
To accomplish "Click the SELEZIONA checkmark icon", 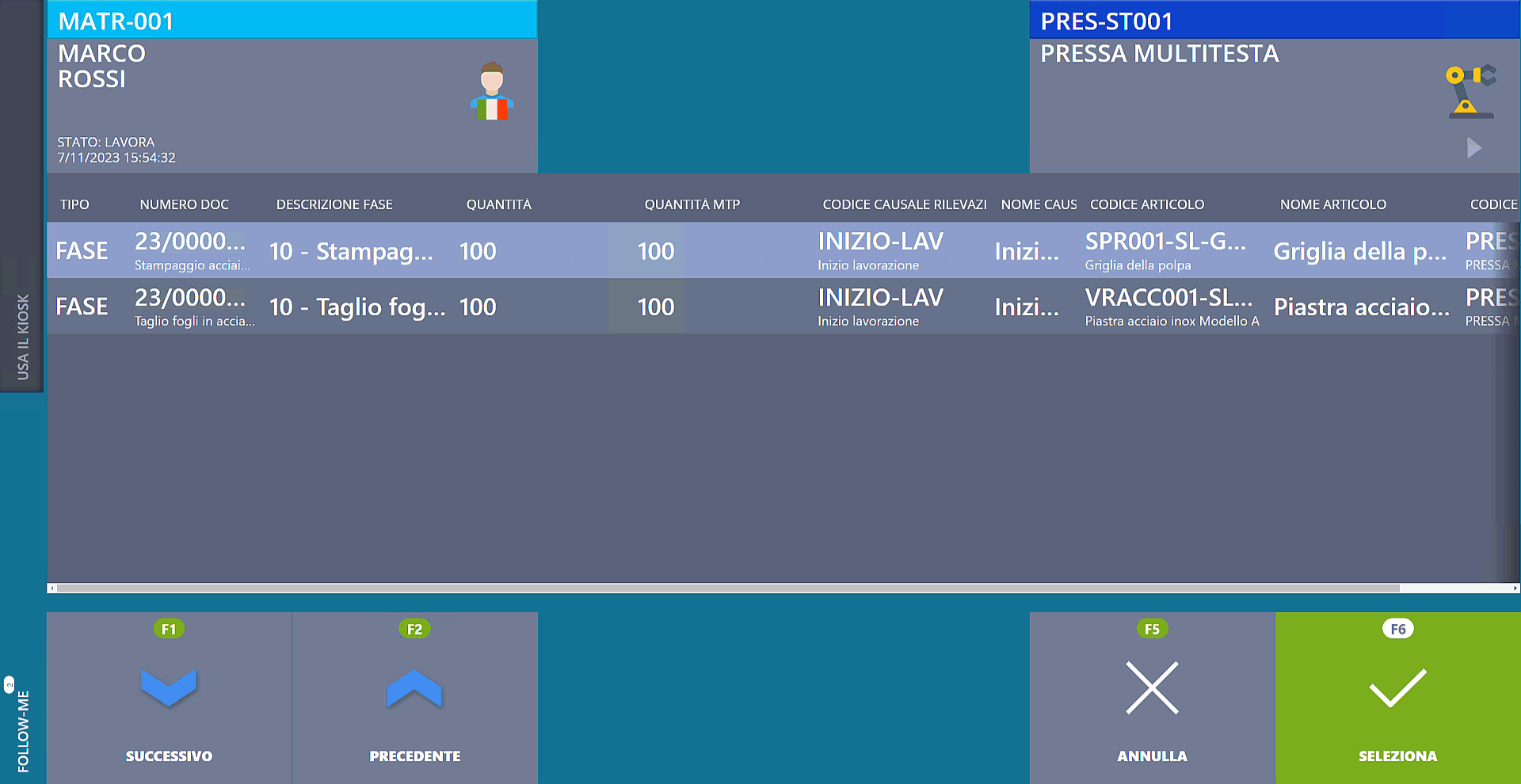I will click(x=1397, y=687).
